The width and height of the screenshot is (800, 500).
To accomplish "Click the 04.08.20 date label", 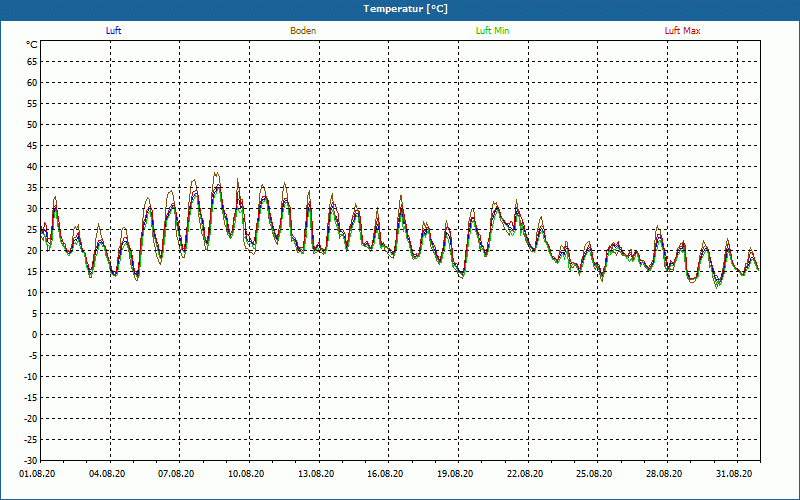I will click(x=107, y=474).
